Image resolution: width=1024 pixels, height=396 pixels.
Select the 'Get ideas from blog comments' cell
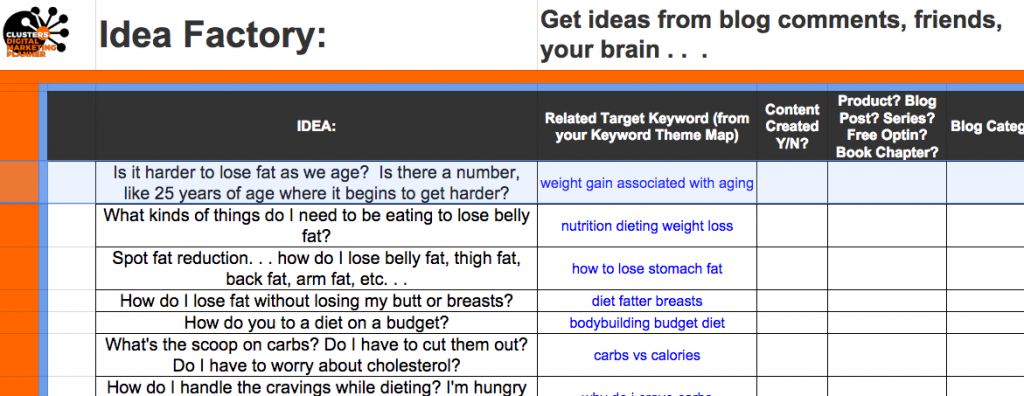(x=780, y=35)
